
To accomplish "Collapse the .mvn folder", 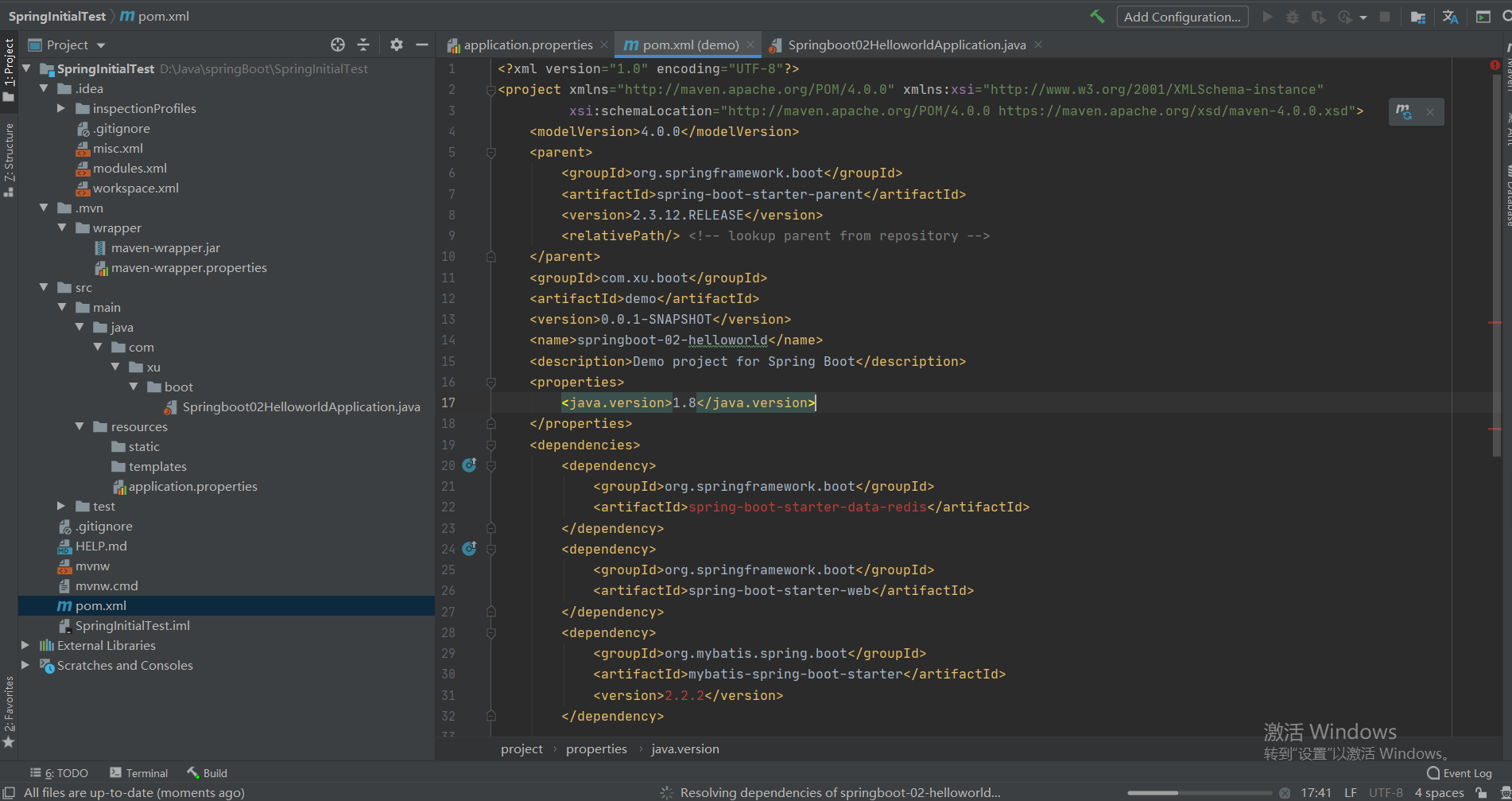I will point(44,208).
